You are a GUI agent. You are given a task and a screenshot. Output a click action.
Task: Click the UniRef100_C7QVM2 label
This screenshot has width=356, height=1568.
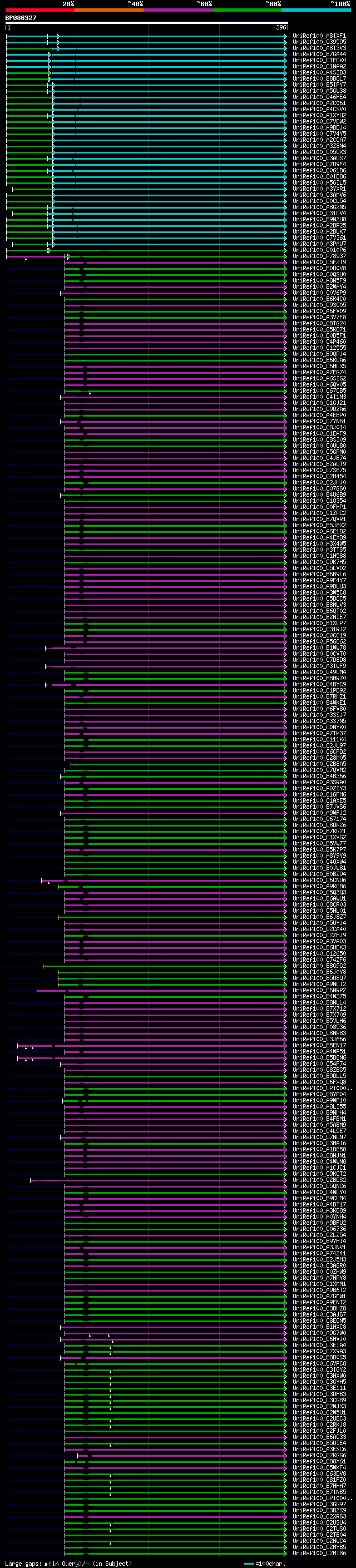319,770
